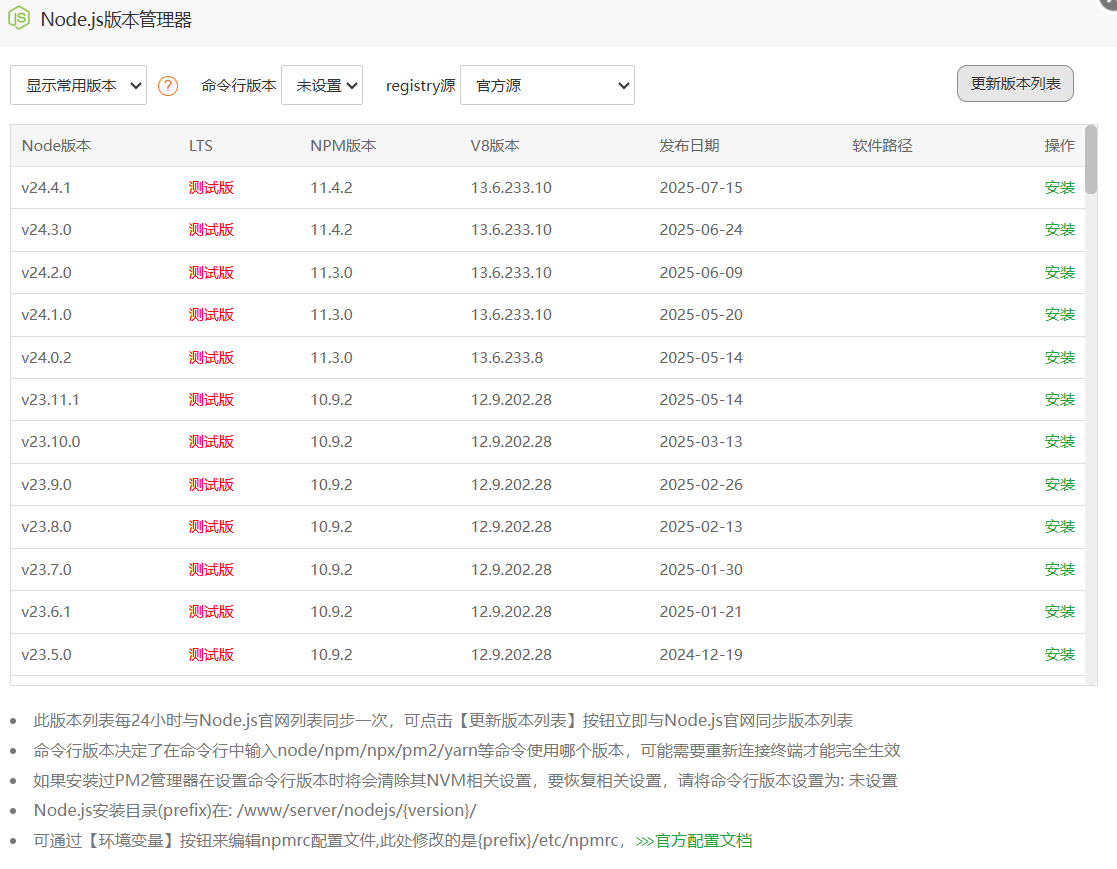Click NPM version 10.9.2 in v23.9.0 row
This screenshot has width=1117, height=869.
331,484
